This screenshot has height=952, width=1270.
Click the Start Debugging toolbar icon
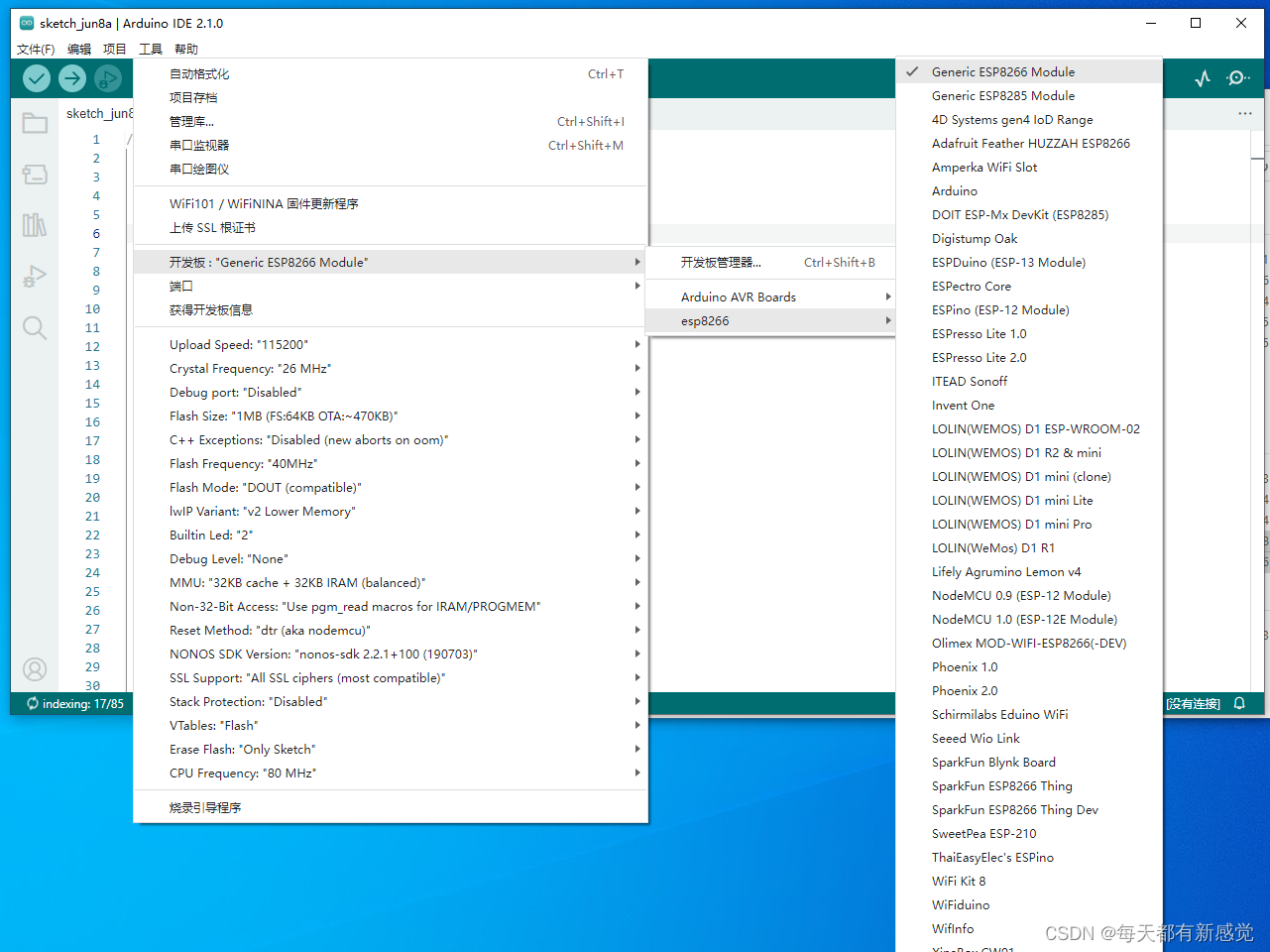tap(108, 78)
